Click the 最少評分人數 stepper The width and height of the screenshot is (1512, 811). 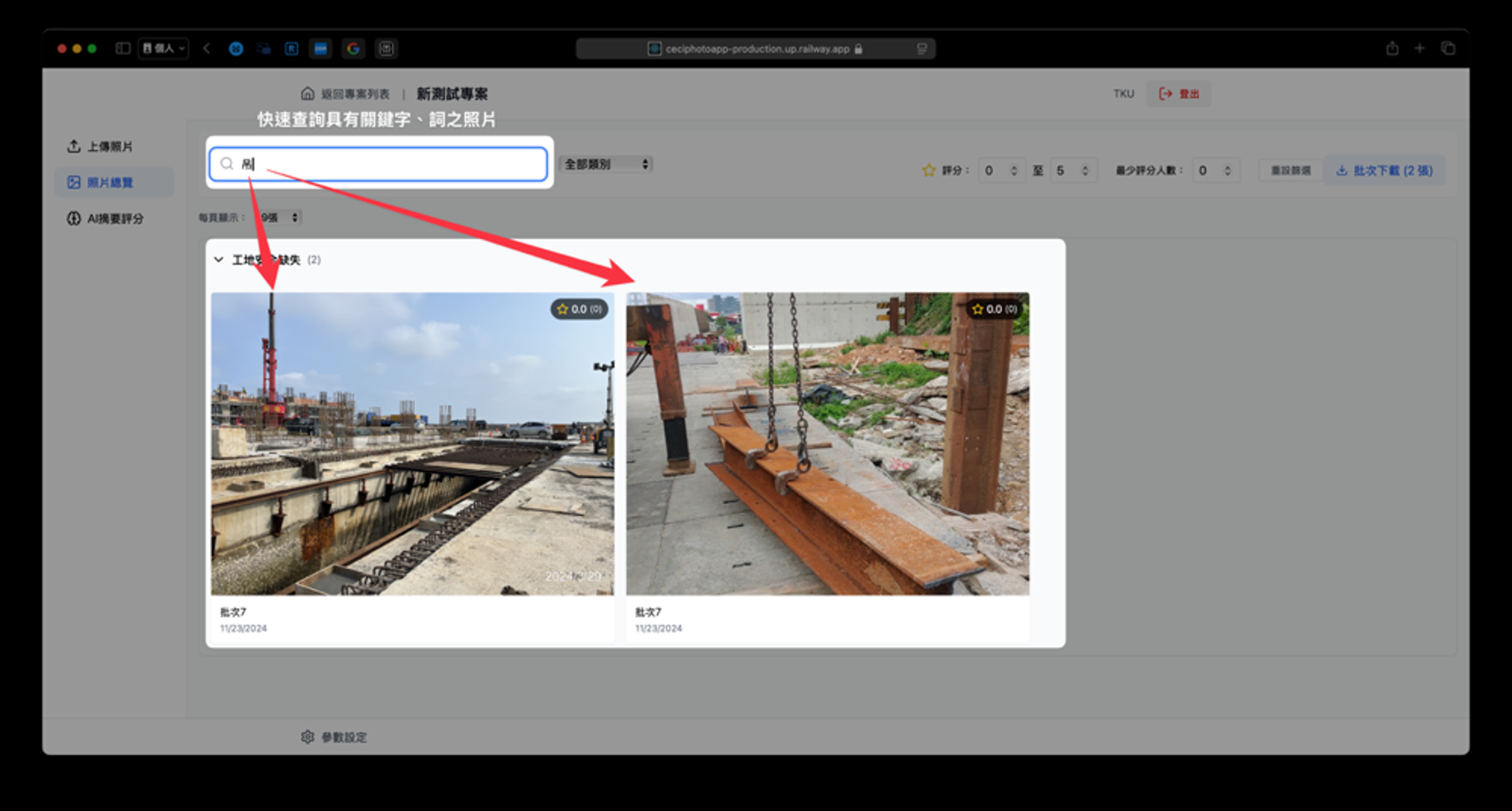pyautogui.click(x=1216, y=170)
